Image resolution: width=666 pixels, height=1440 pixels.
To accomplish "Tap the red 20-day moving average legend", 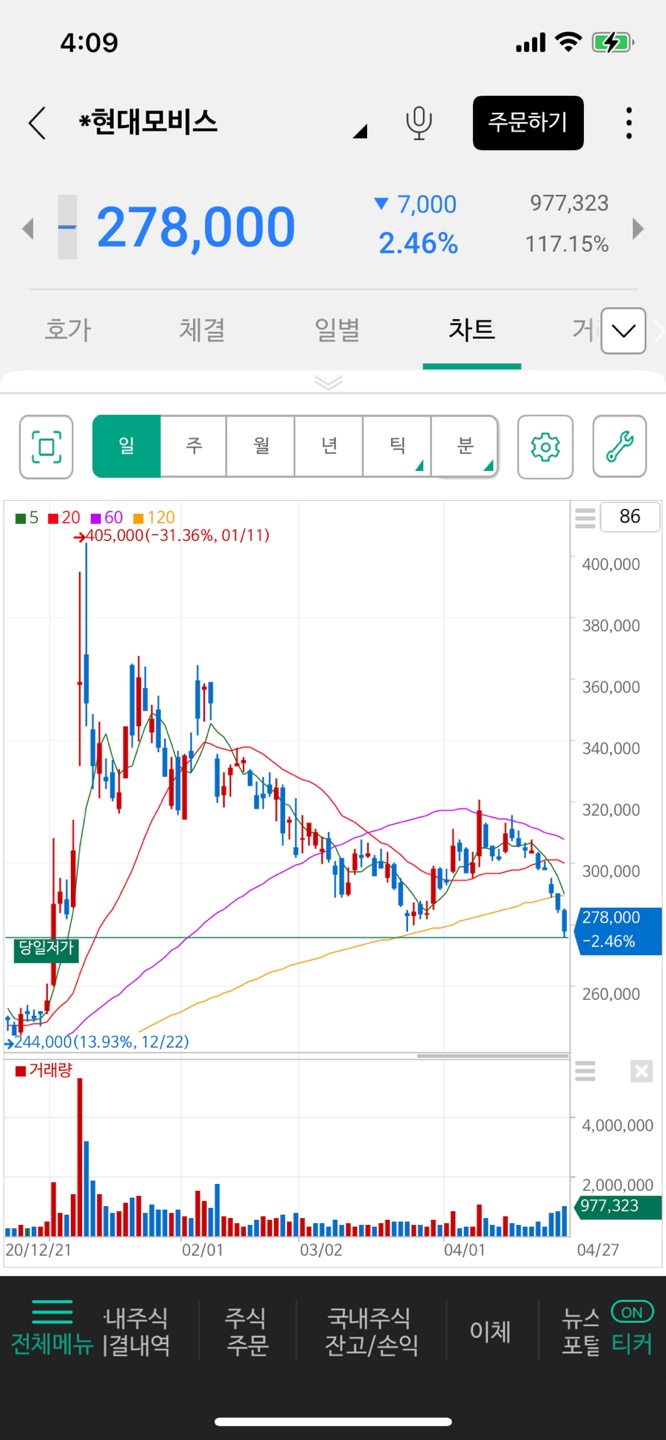I will [x=64, y=518].
